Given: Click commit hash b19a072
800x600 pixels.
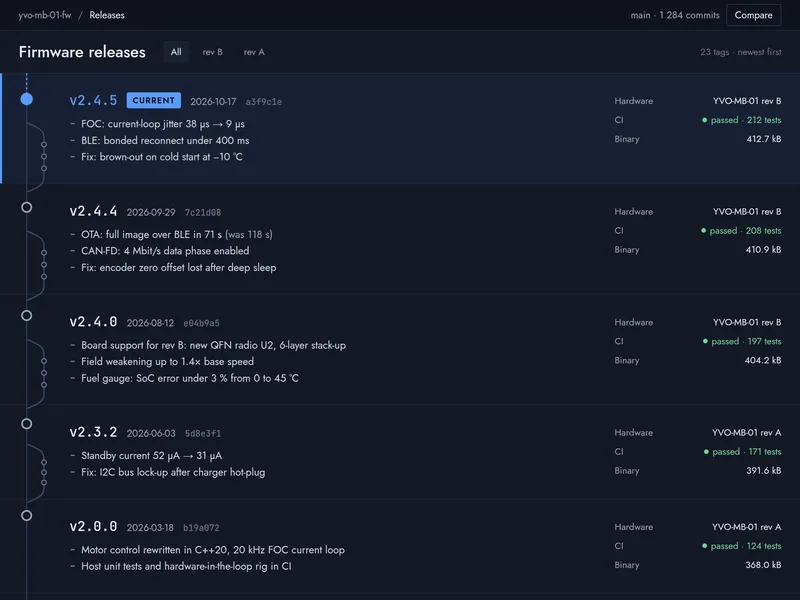Looking at the screenshot, I should pyautogui.click(x=201, y=528).
